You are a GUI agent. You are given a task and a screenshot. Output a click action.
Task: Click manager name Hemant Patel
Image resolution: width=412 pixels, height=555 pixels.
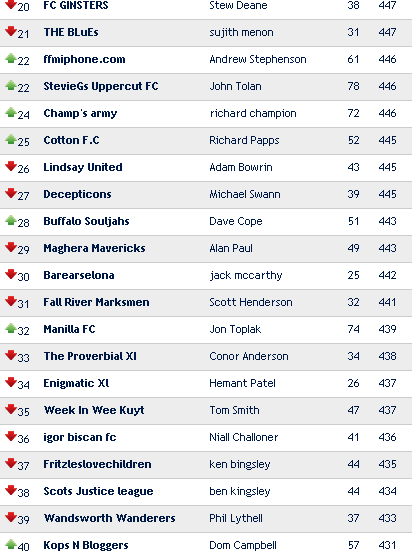pyautogui.click(x=242, y=383)
